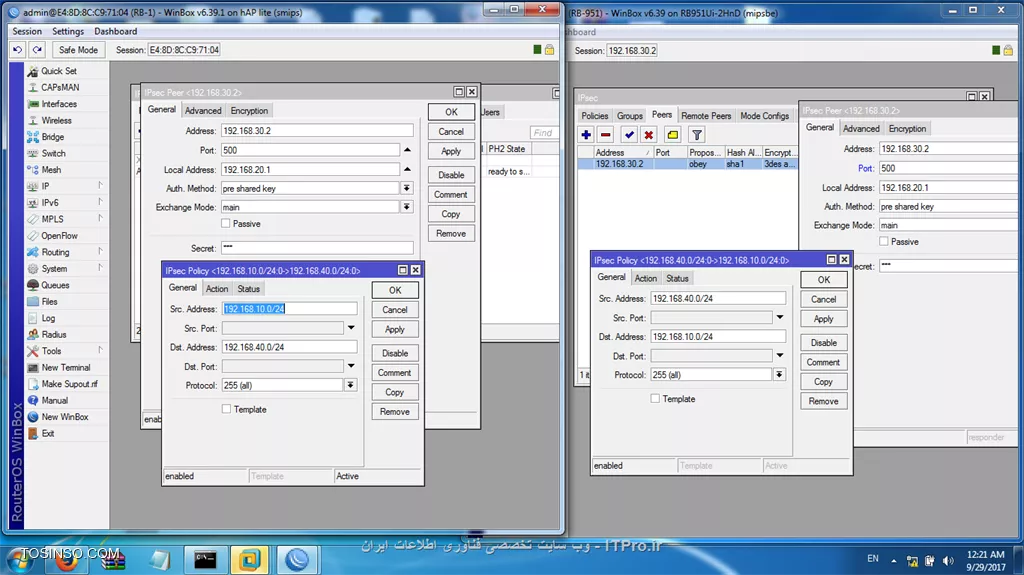Image resolution: width=1024 pixels, height=575 pixels.
Task: Click blue checkmark Enable icon in IPsec Peers
Action: [x=629, y=135]
